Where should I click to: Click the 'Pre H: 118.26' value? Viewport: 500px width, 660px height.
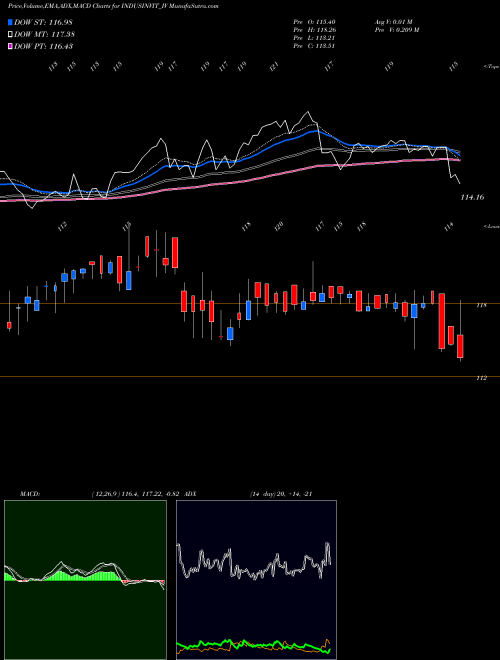314,30
